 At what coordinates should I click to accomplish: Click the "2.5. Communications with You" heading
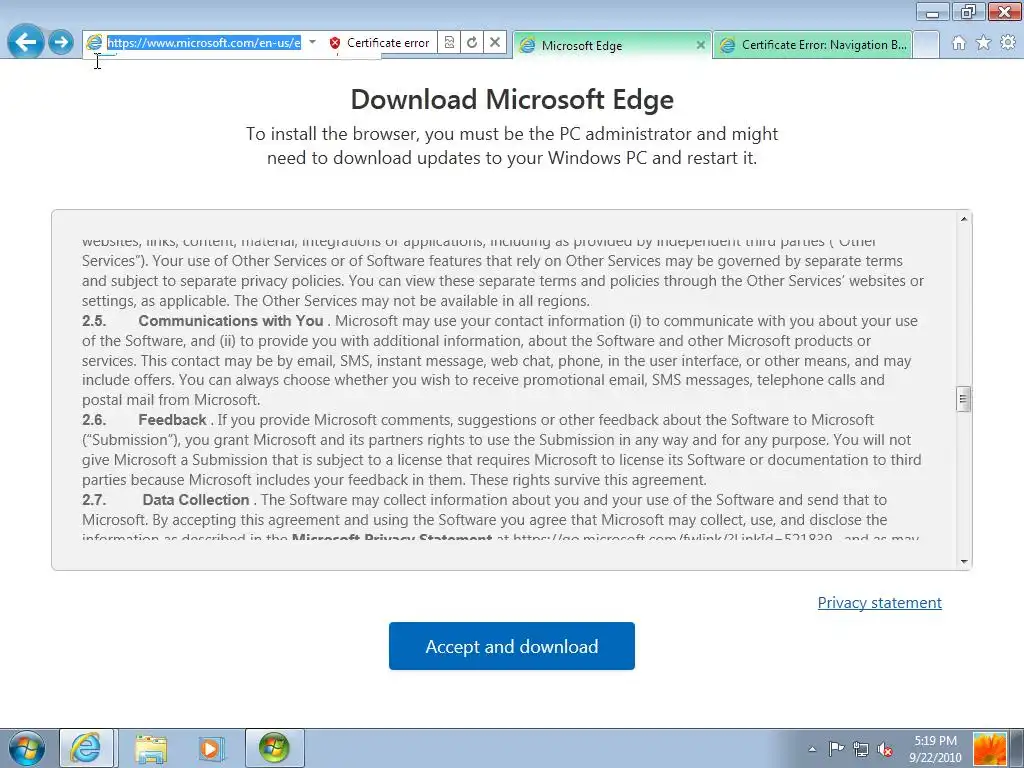coord(202,321)
